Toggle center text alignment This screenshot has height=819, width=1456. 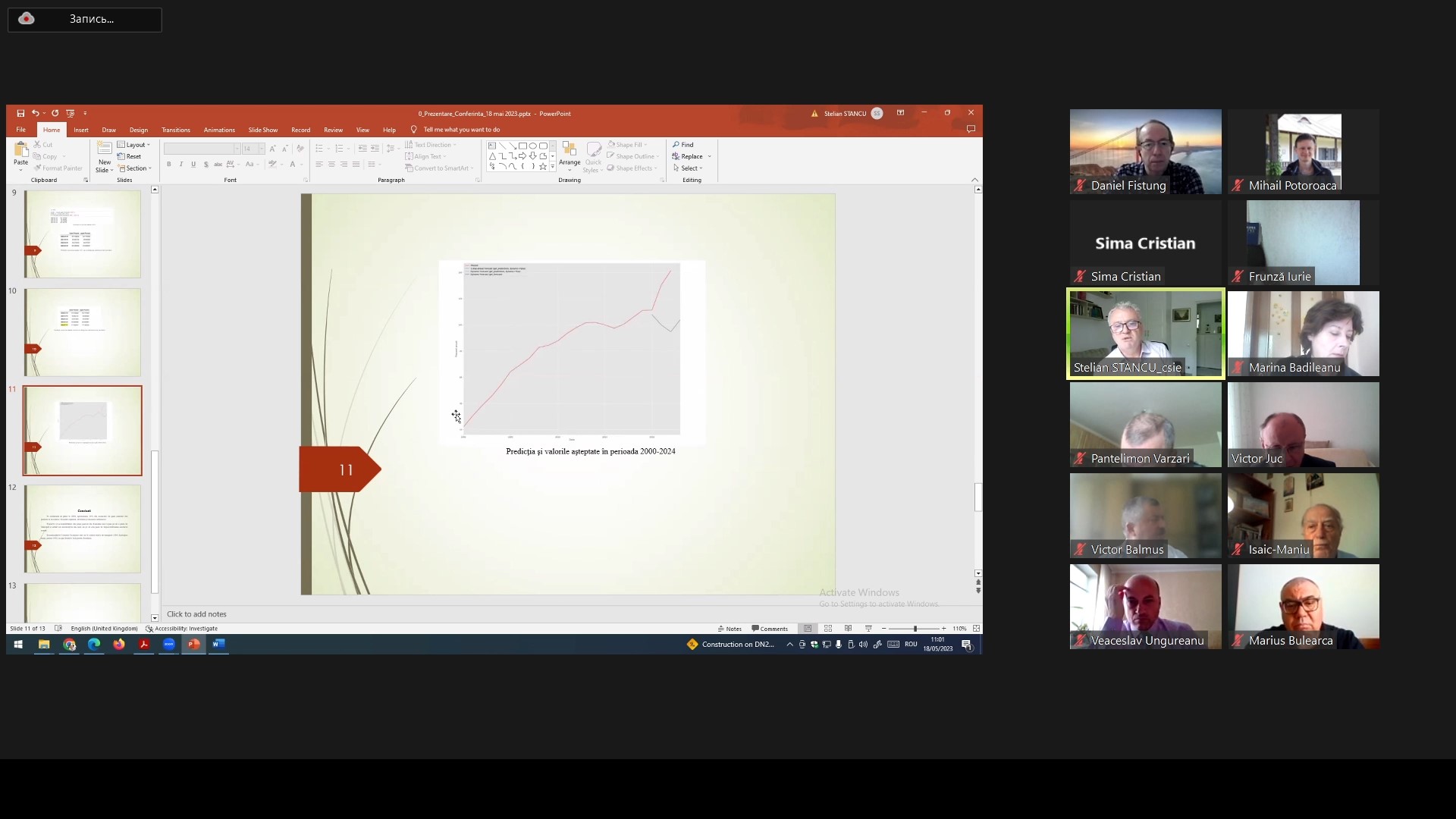[331, 165]
